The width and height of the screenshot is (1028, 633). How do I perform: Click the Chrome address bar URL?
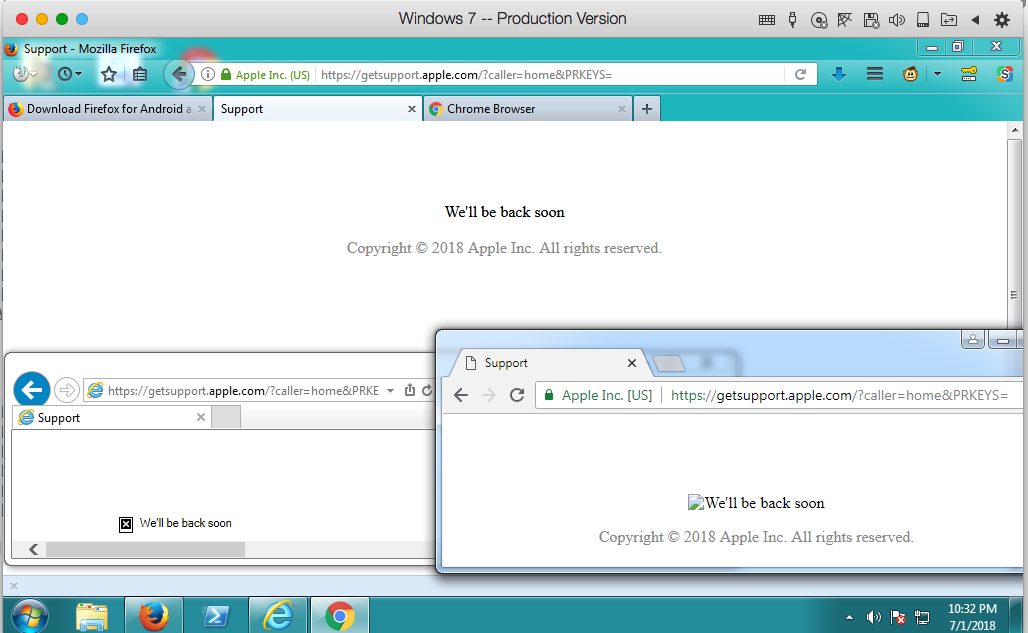[x=839, y=395]
